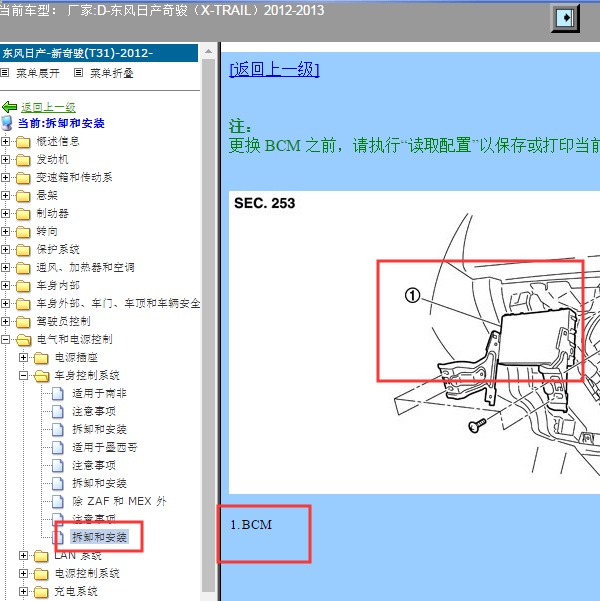600x601 pixels.
Task: Click the 发动机 folder icon
Action: 23,160
